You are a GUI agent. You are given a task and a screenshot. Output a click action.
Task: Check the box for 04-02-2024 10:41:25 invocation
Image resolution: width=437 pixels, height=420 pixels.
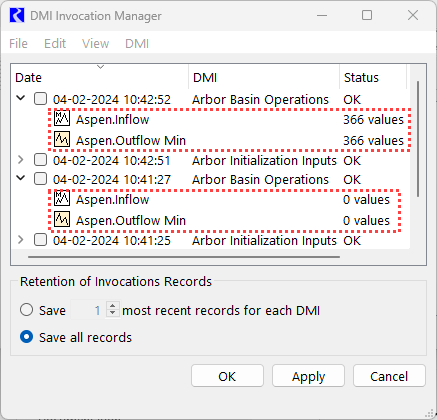point(40,240)
